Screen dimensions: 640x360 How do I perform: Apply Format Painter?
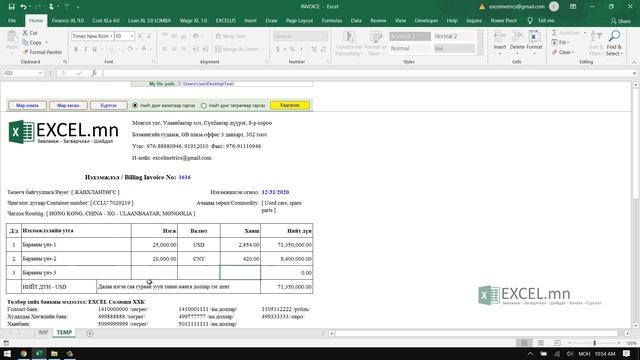pos(42,52)
